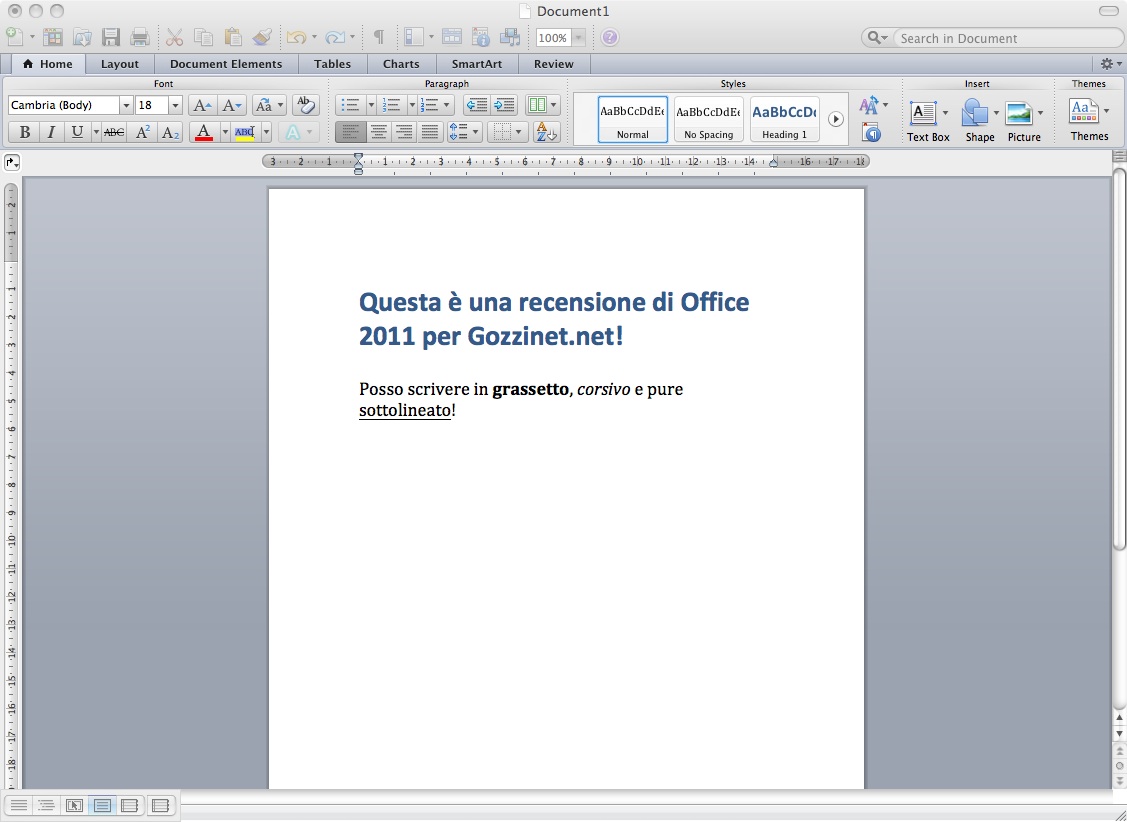Click the Print icon in toolbar
The height and width of the screenshot is (822, 1127).
[x=139, y=37]
